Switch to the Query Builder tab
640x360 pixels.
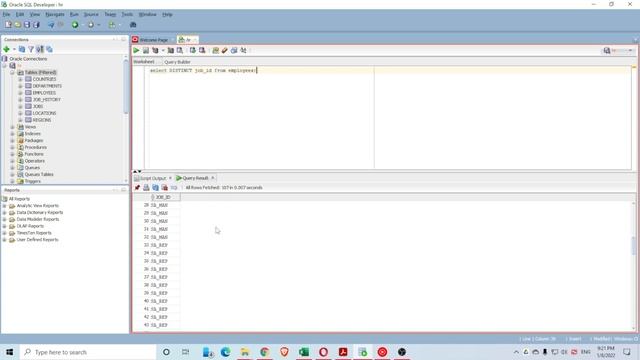[177, 62]
